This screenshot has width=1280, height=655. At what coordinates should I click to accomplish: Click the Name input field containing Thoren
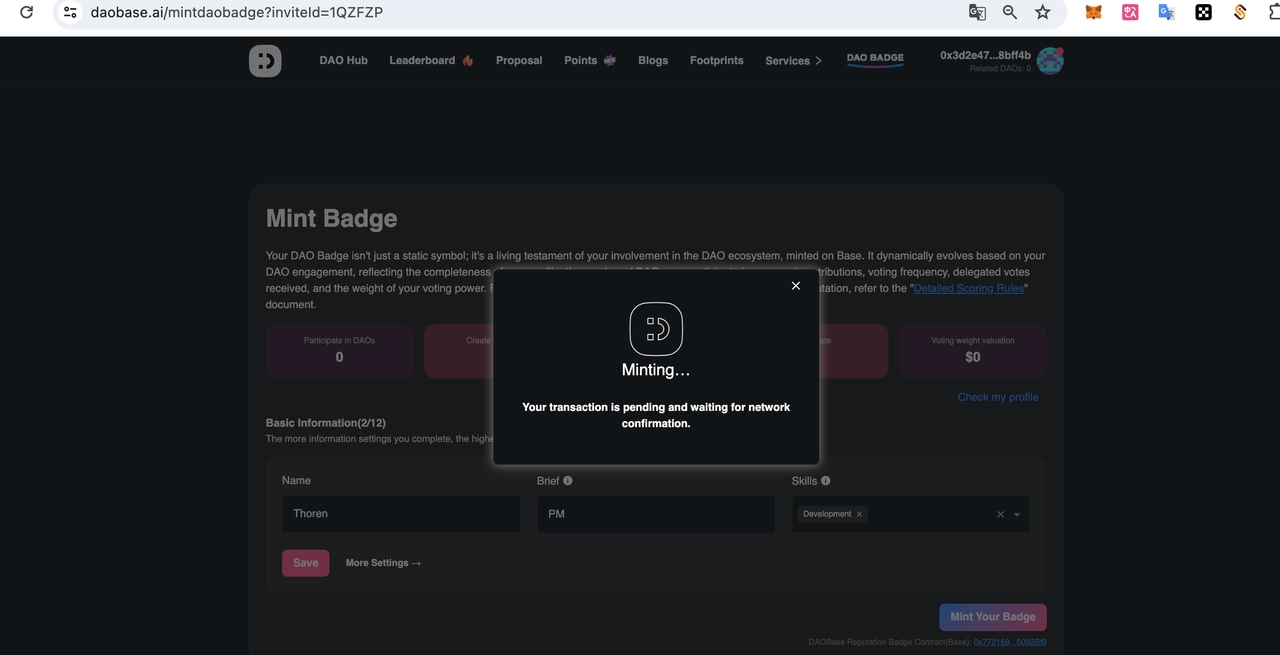400,514
